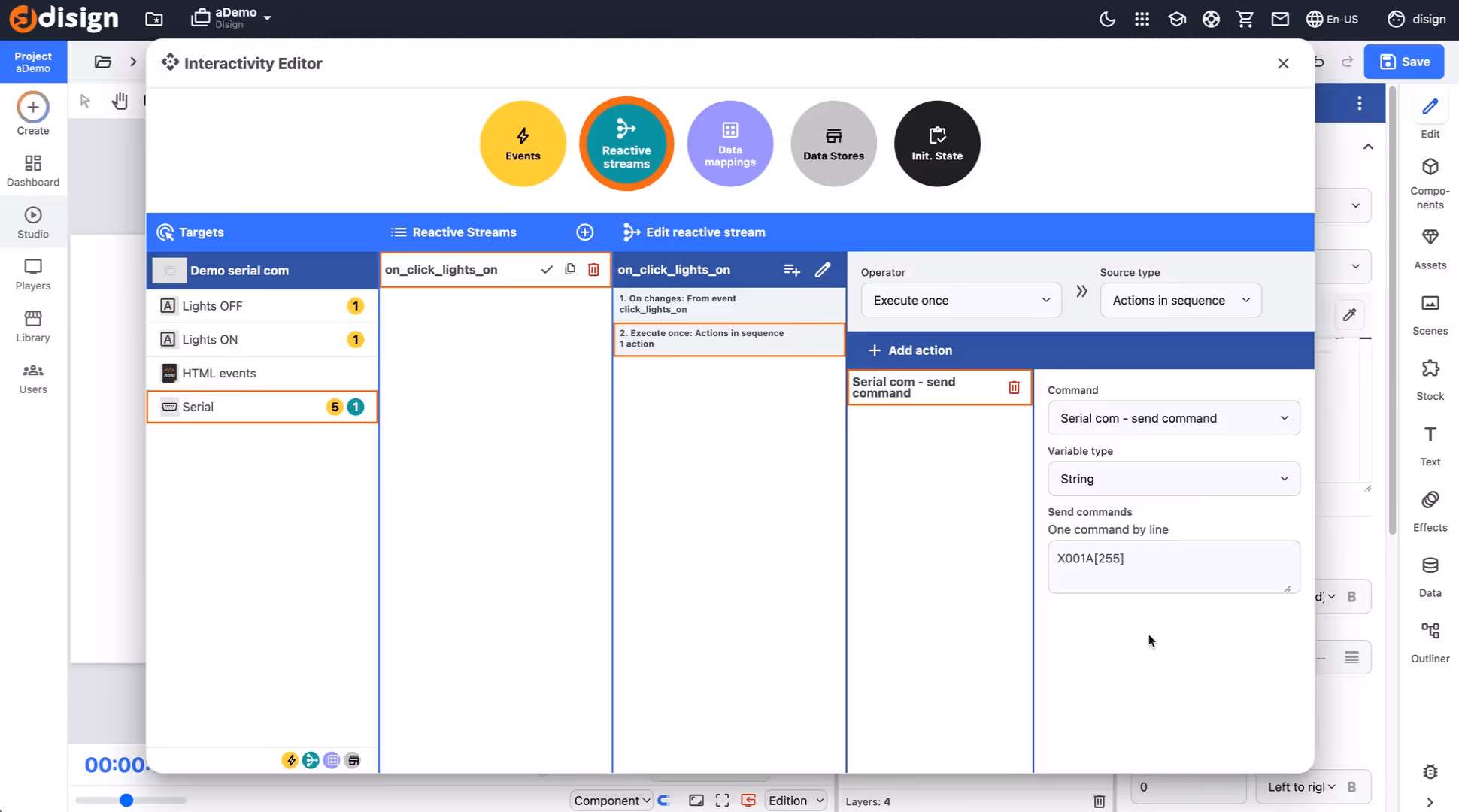Open the Outliner panel
Viewport: 1459px width, 812px height.
1429,641
